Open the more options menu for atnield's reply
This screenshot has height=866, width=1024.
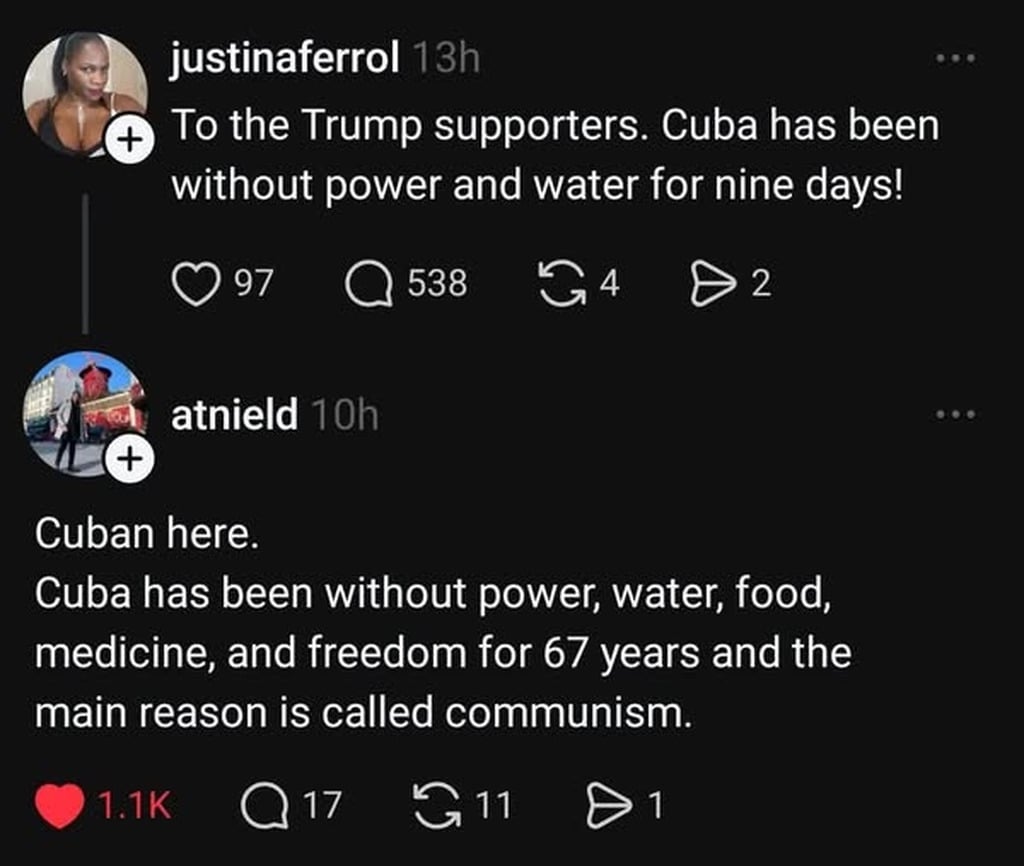click(x=953, y=413)
